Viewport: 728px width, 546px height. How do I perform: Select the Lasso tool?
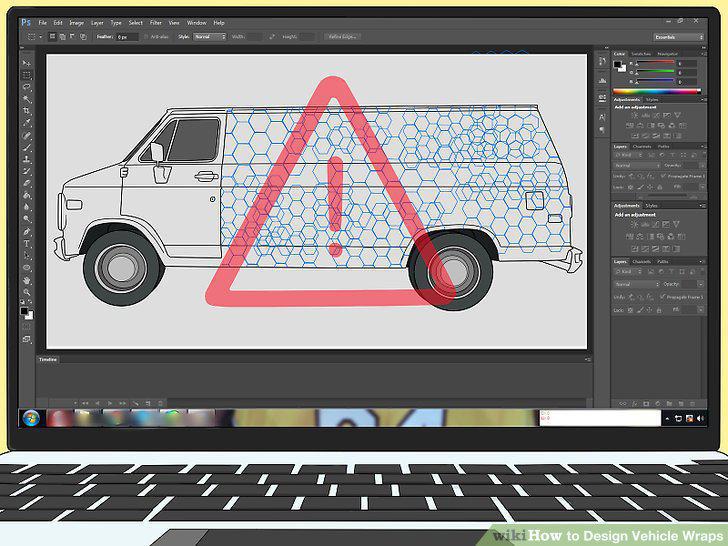click(x=26, y=87)
